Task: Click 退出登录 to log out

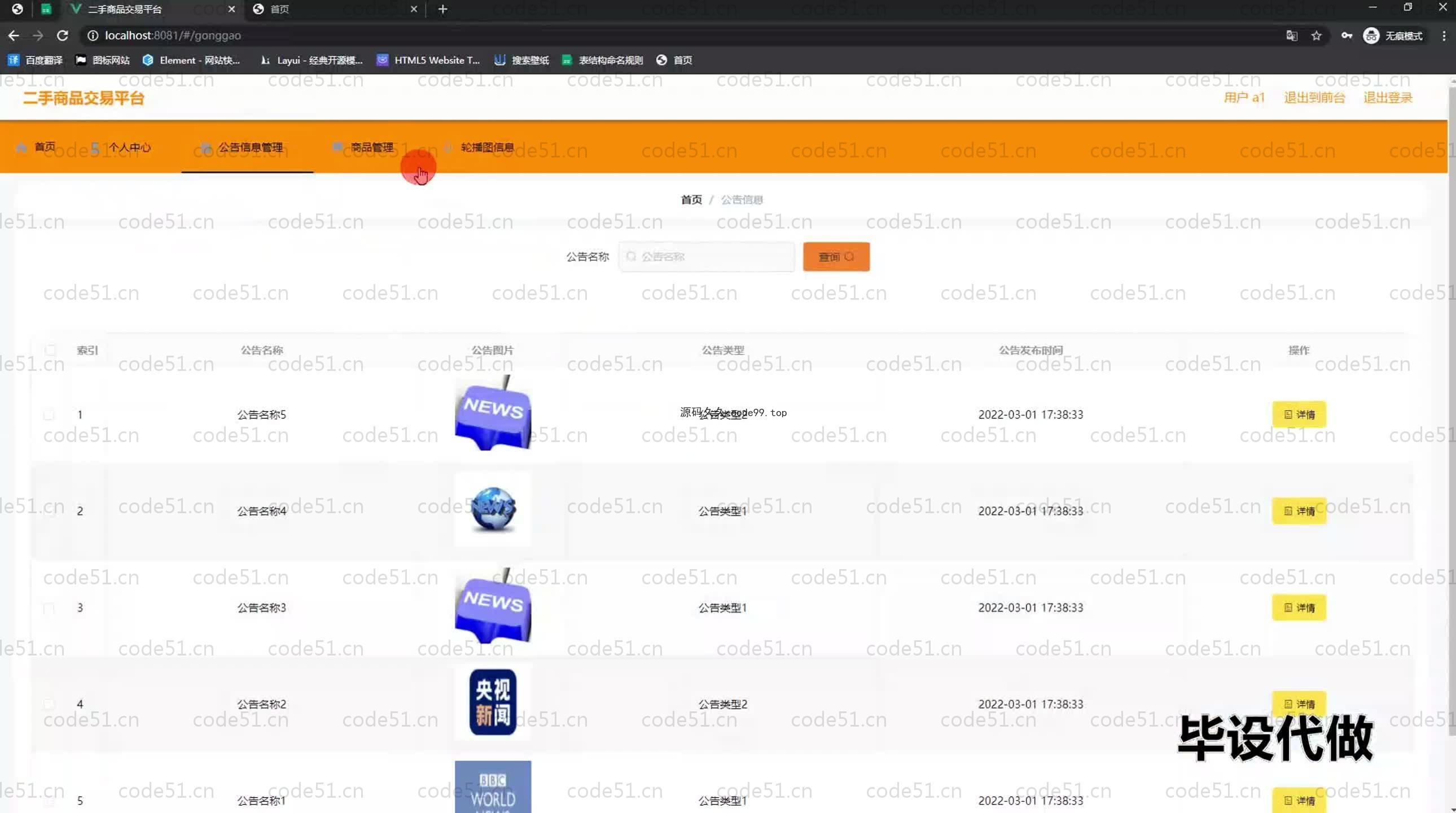Action: [1388, 98]
